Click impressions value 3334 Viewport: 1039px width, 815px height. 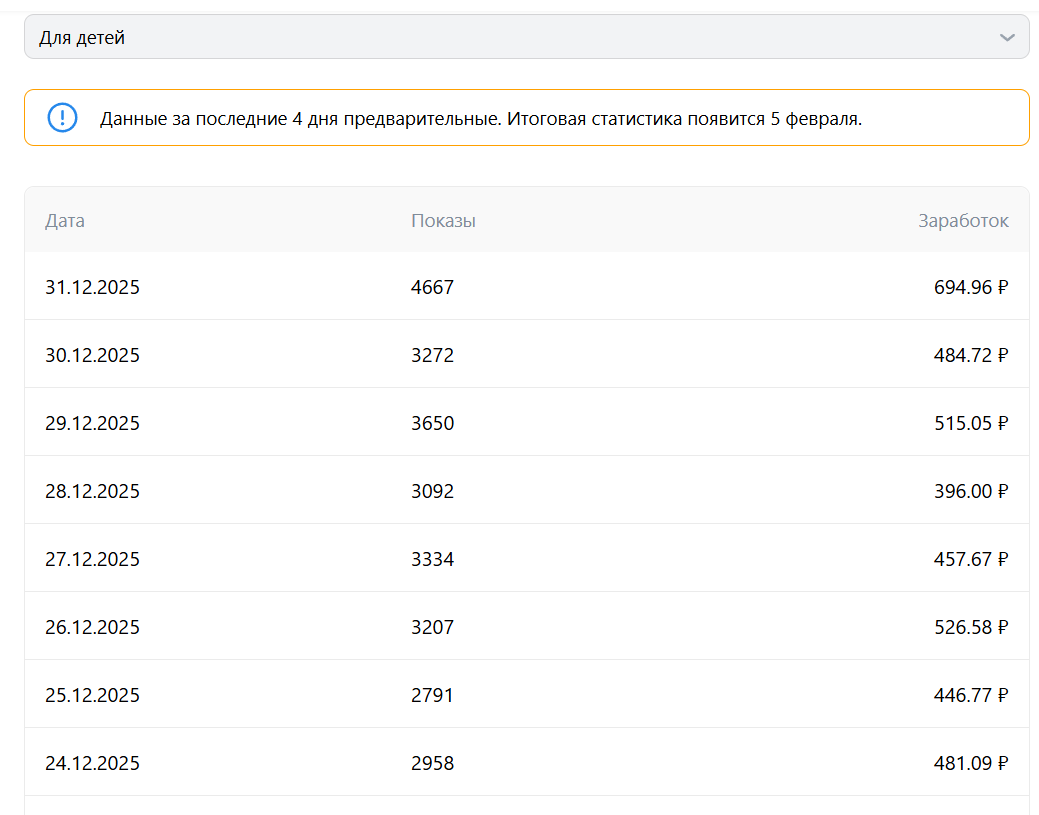pyautogui.click(x=432, y=560)
